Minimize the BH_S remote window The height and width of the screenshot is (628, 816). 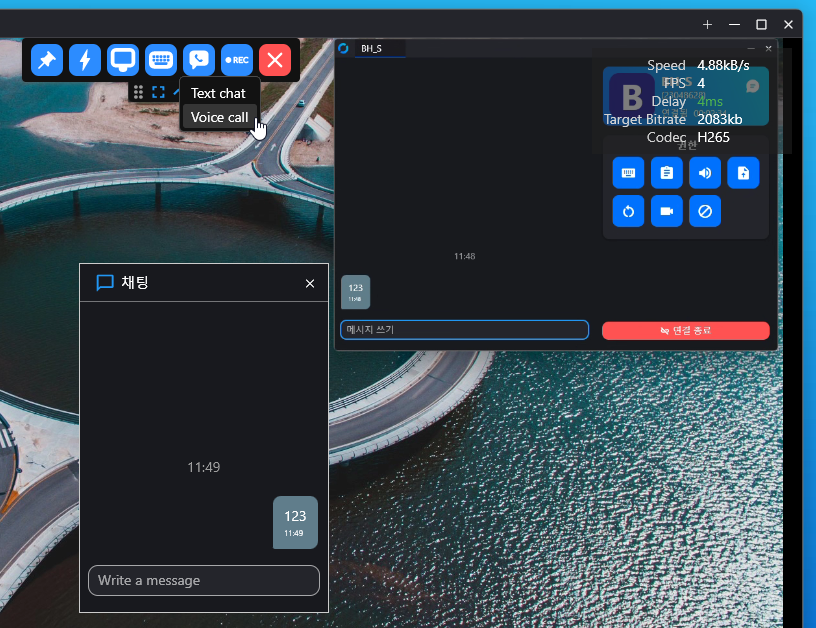tap(751, 48)
